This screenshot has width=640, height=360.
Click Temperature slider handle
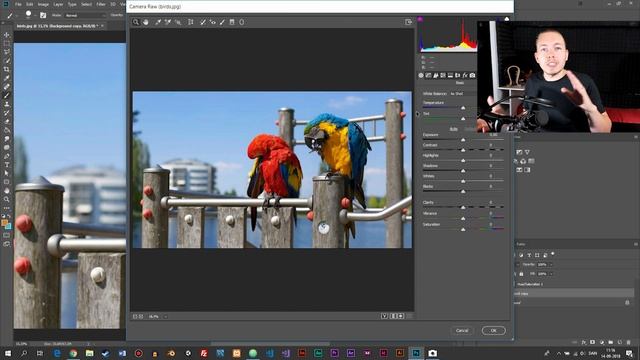pyautogui.click(x=463, y=108)
